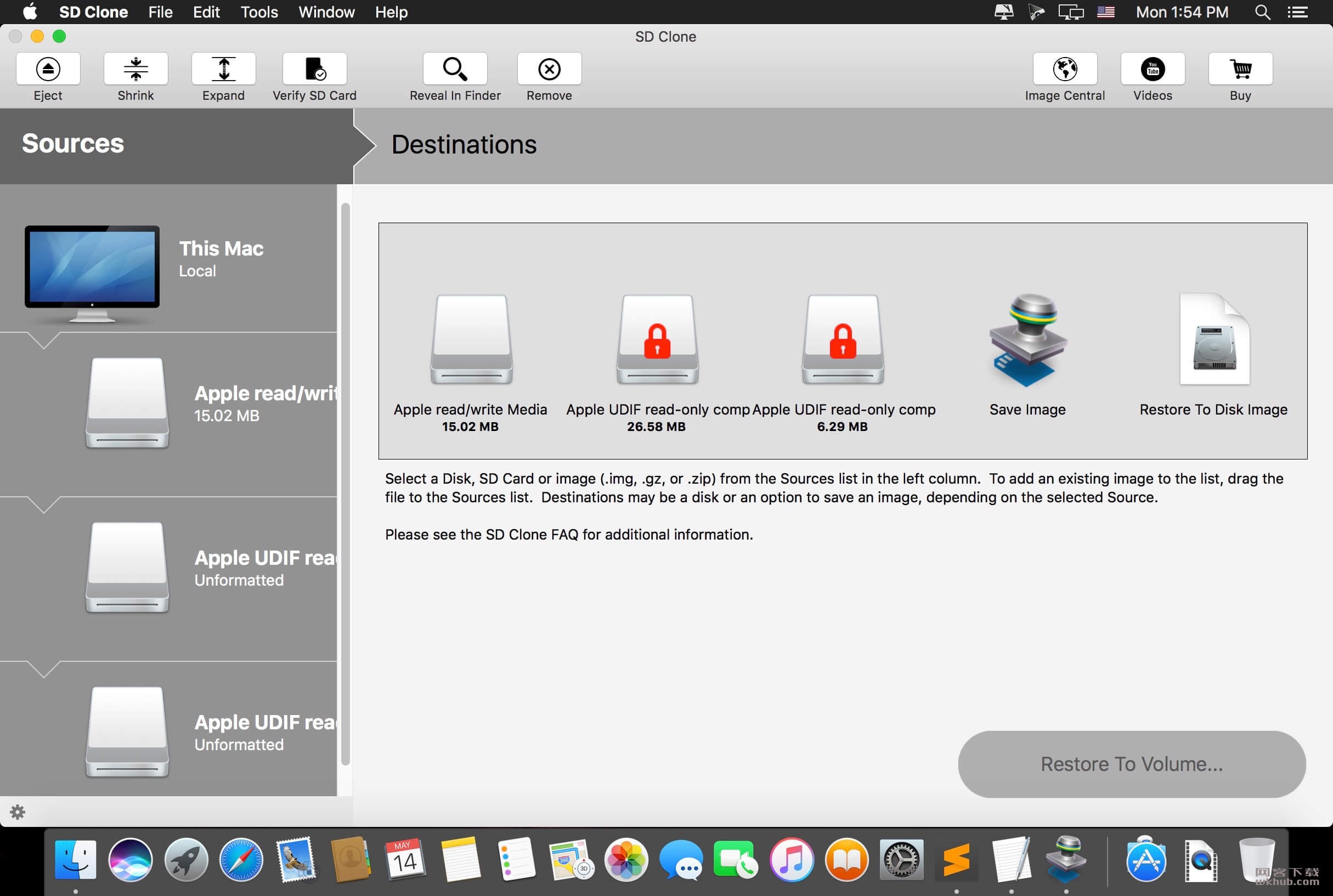The image size is (1333, 896).
Task: Open Spotlight search in menu bar
Action: pos(1262,12)
